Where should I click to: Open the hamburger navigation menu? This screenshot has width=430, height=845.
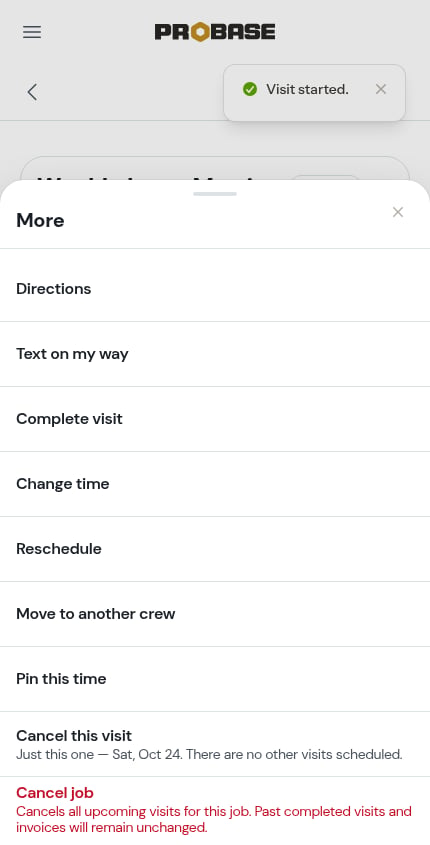32,32
